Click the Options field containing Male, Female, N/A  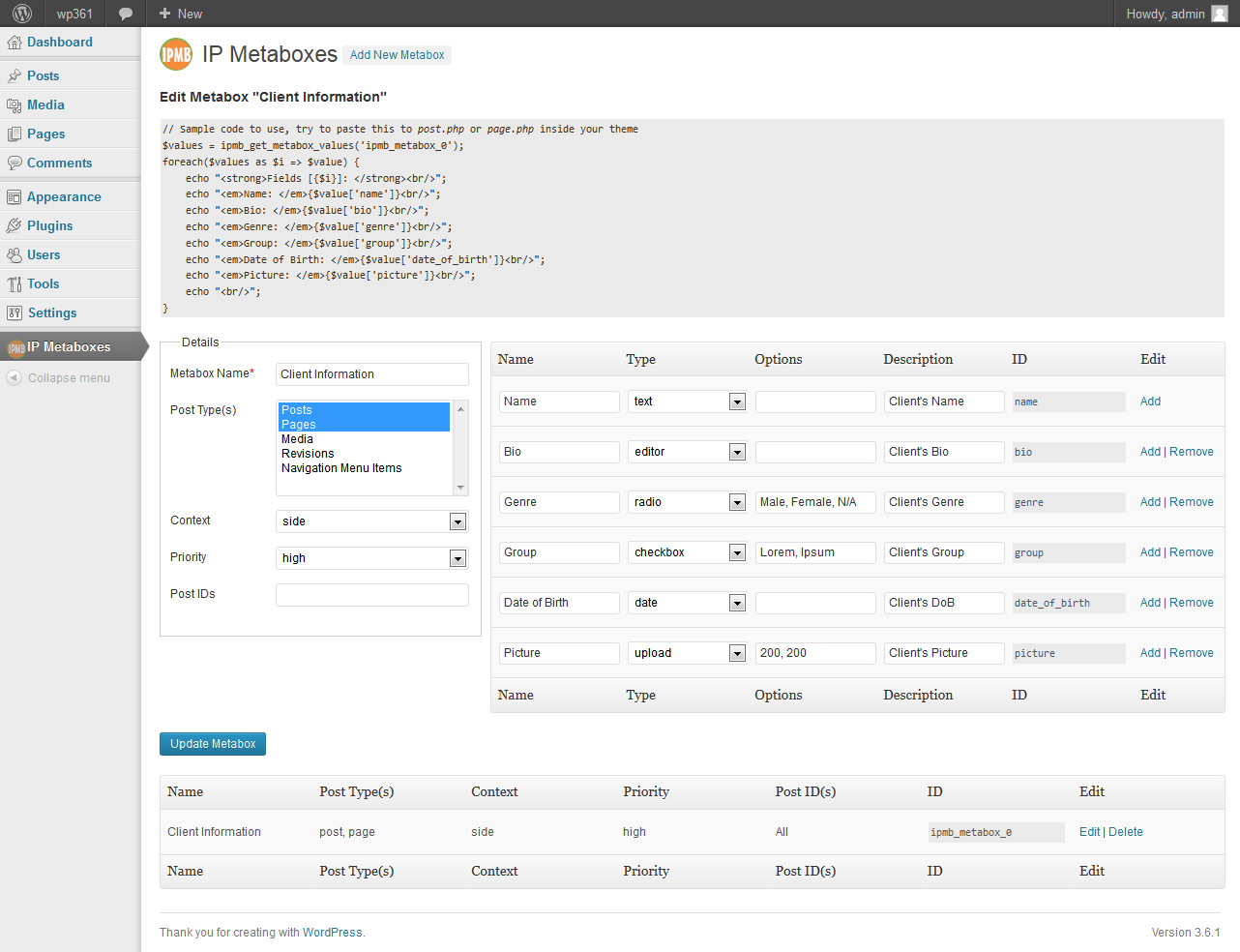(x=815, y=502)
